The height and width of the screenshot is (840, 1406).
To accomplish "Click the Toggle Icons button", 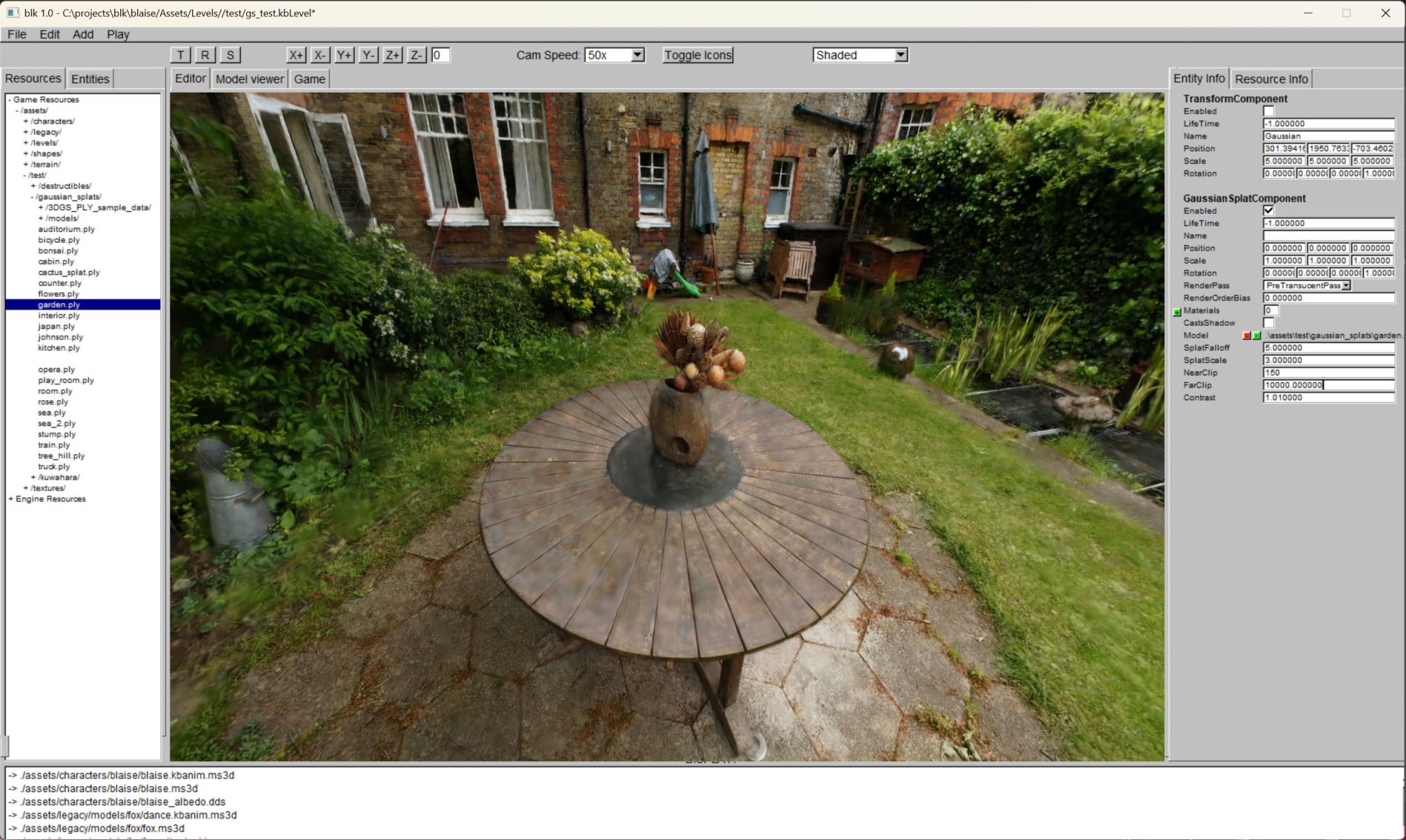I will [698, 55].
